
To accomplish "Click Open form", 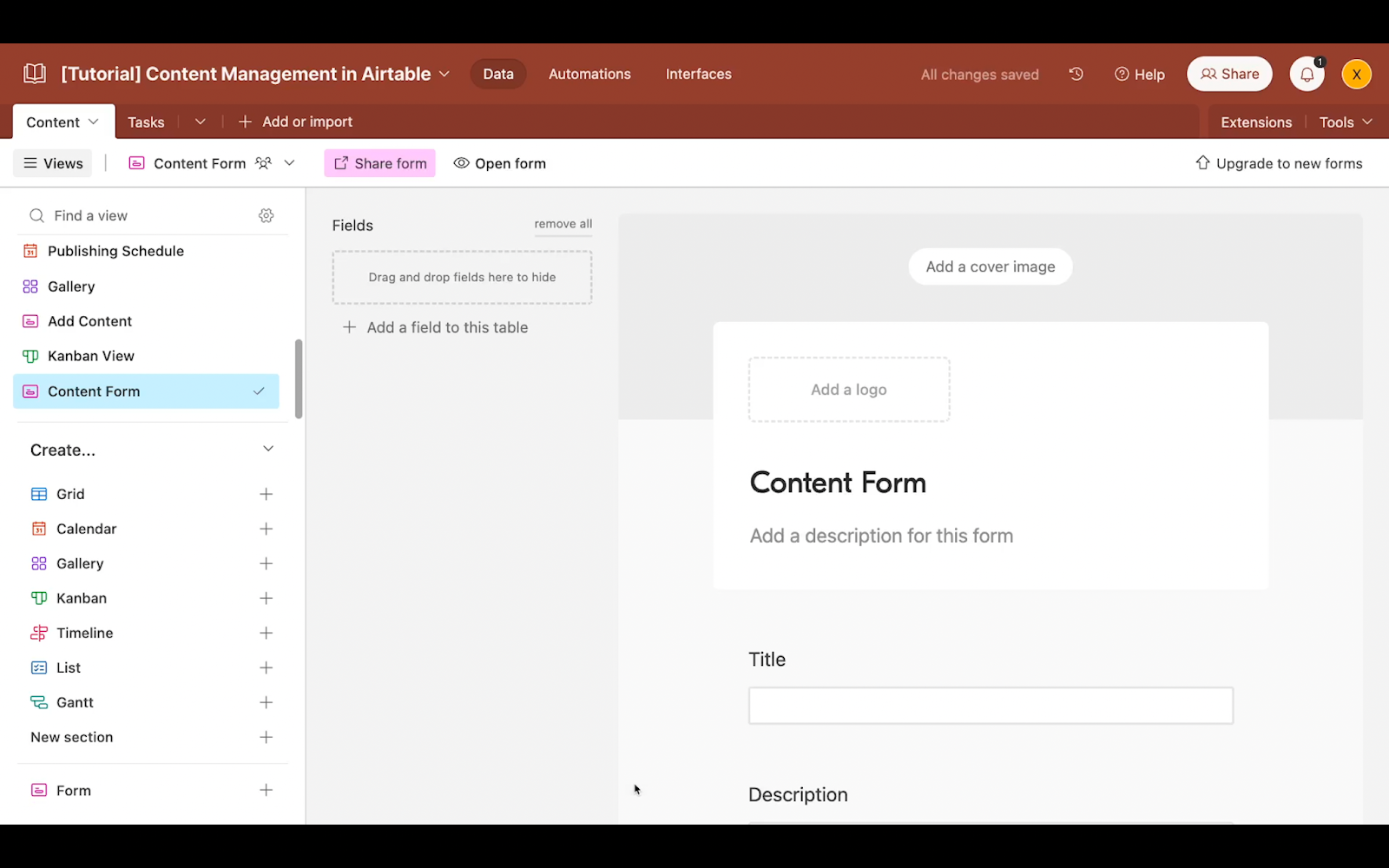I will [x=500, y=163].
